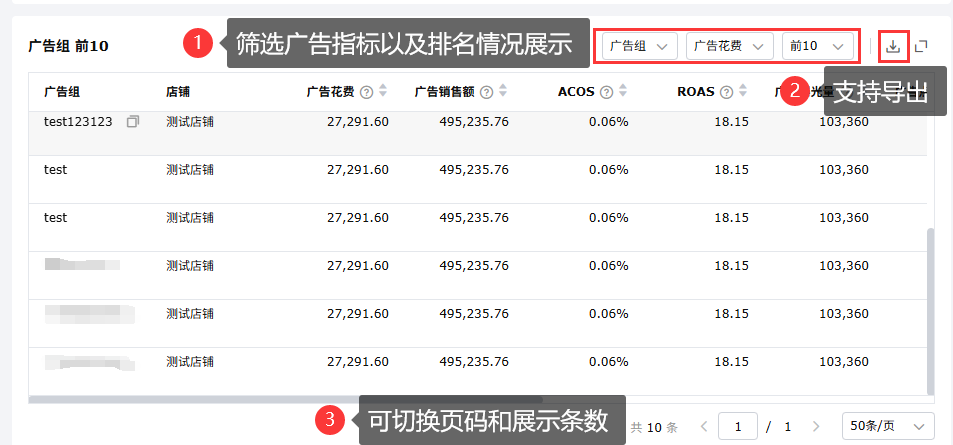Click the page number input field
953x445 pixels.
738,426
